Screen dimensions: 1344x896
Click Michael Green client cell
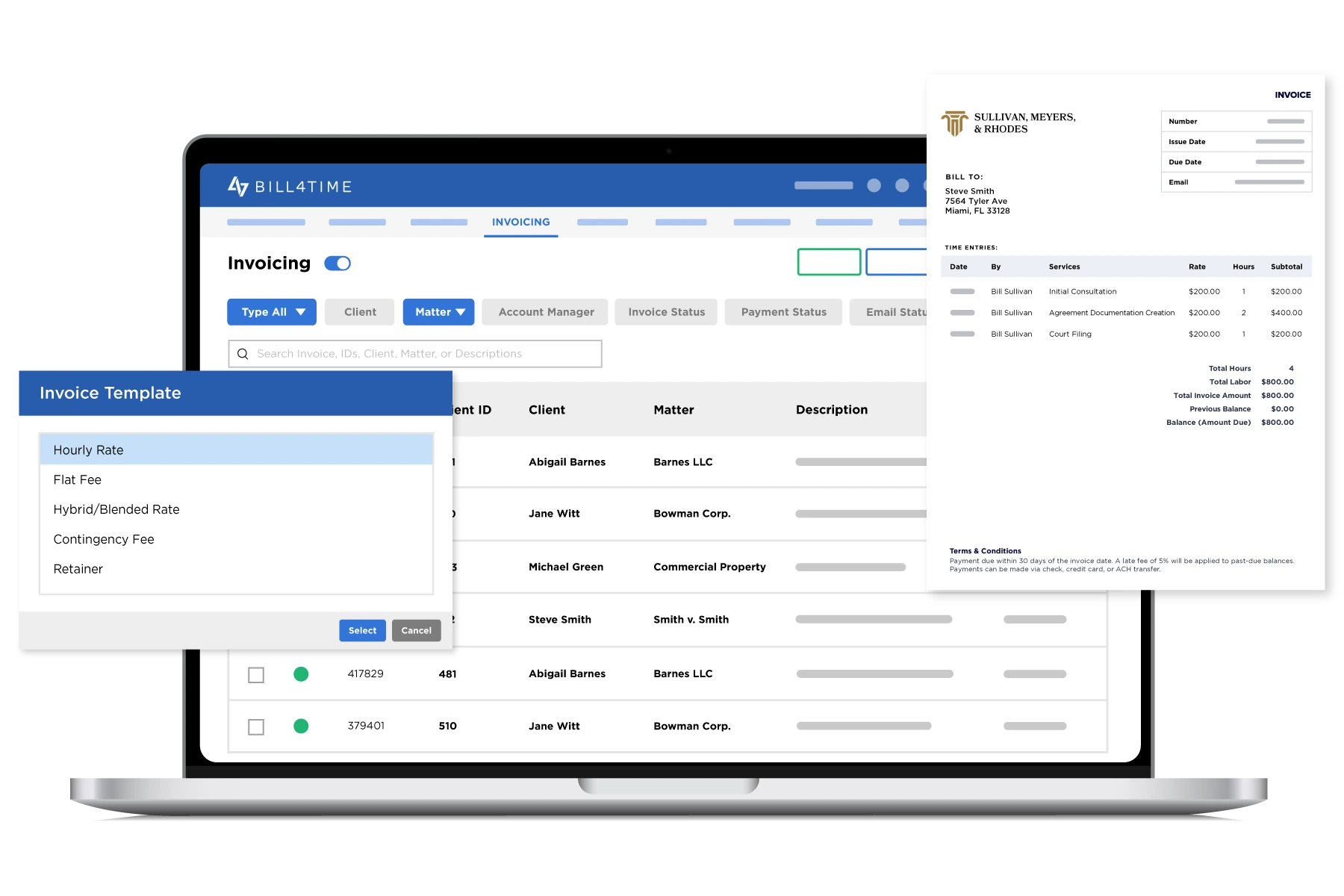click(566, 567)
